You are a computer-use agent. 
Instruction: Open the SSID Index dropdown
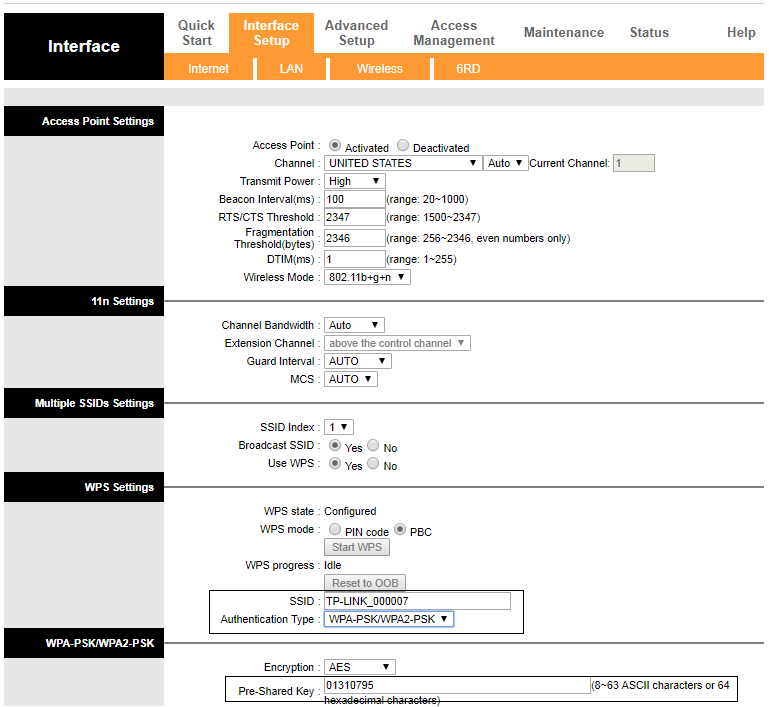point(339,427)
